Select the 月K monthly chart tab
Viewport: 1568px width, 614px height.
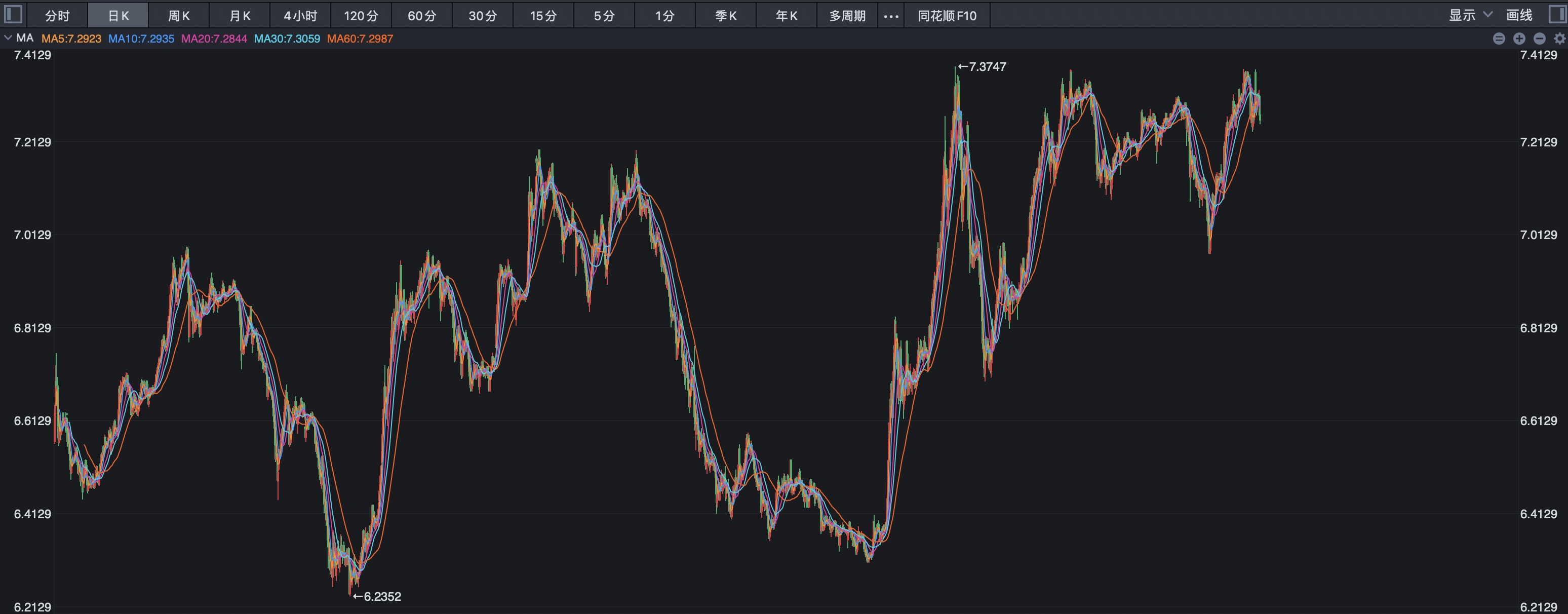[239, 16]
